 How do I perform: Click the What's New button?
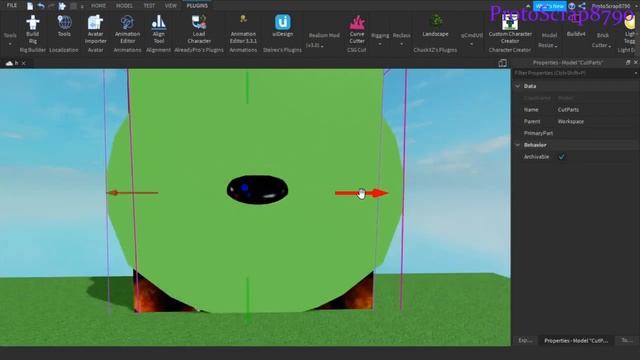coord(549,6)
